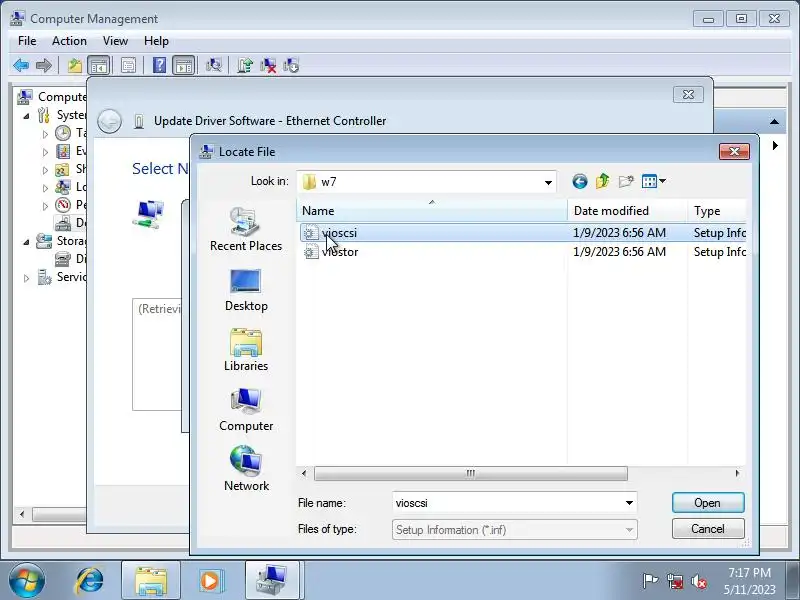Click the file list horizontal scrollbar

470,473
